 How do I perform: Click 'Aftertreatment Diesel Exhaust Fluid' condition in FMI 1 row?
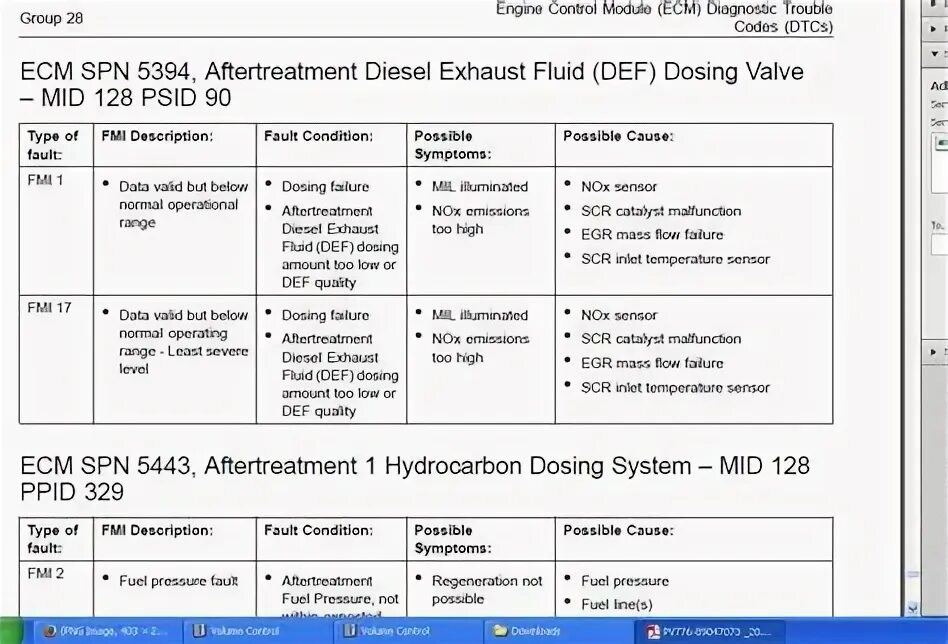tap(340, 247)
